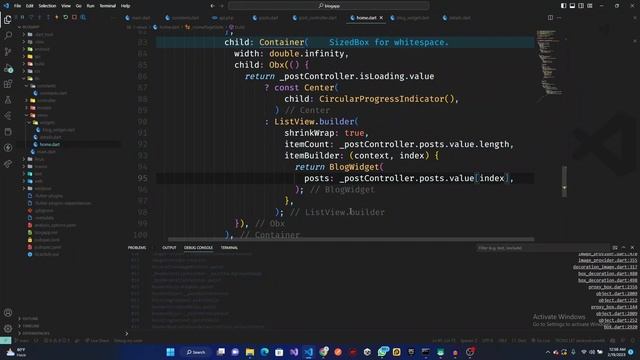The image size is (640, 360).
Task: Click the green restart debug icon
Action: (65, 17)
